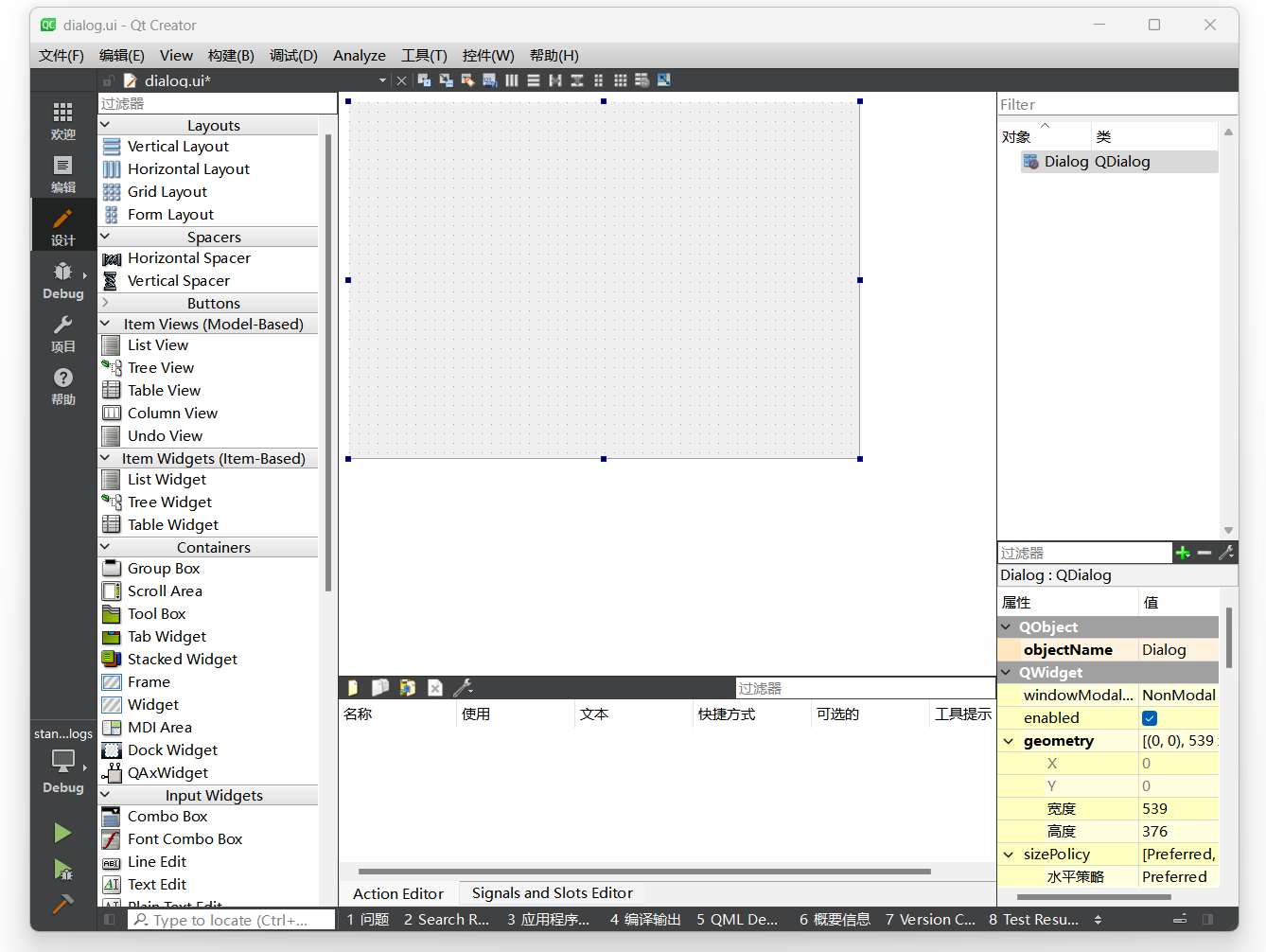Open the 工具(T) menu

tap(424, 56)
